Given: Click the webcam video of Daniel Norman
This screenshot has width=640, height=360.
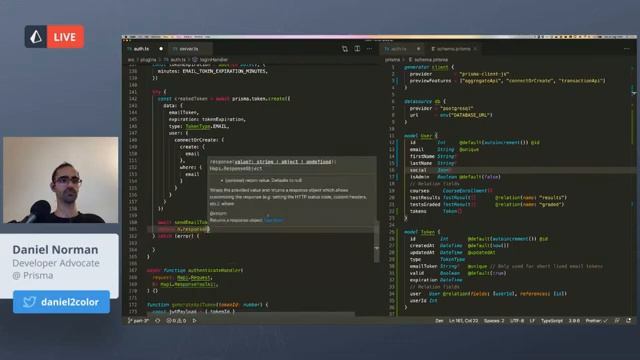Looking at the screenshot, I should 60,180.
